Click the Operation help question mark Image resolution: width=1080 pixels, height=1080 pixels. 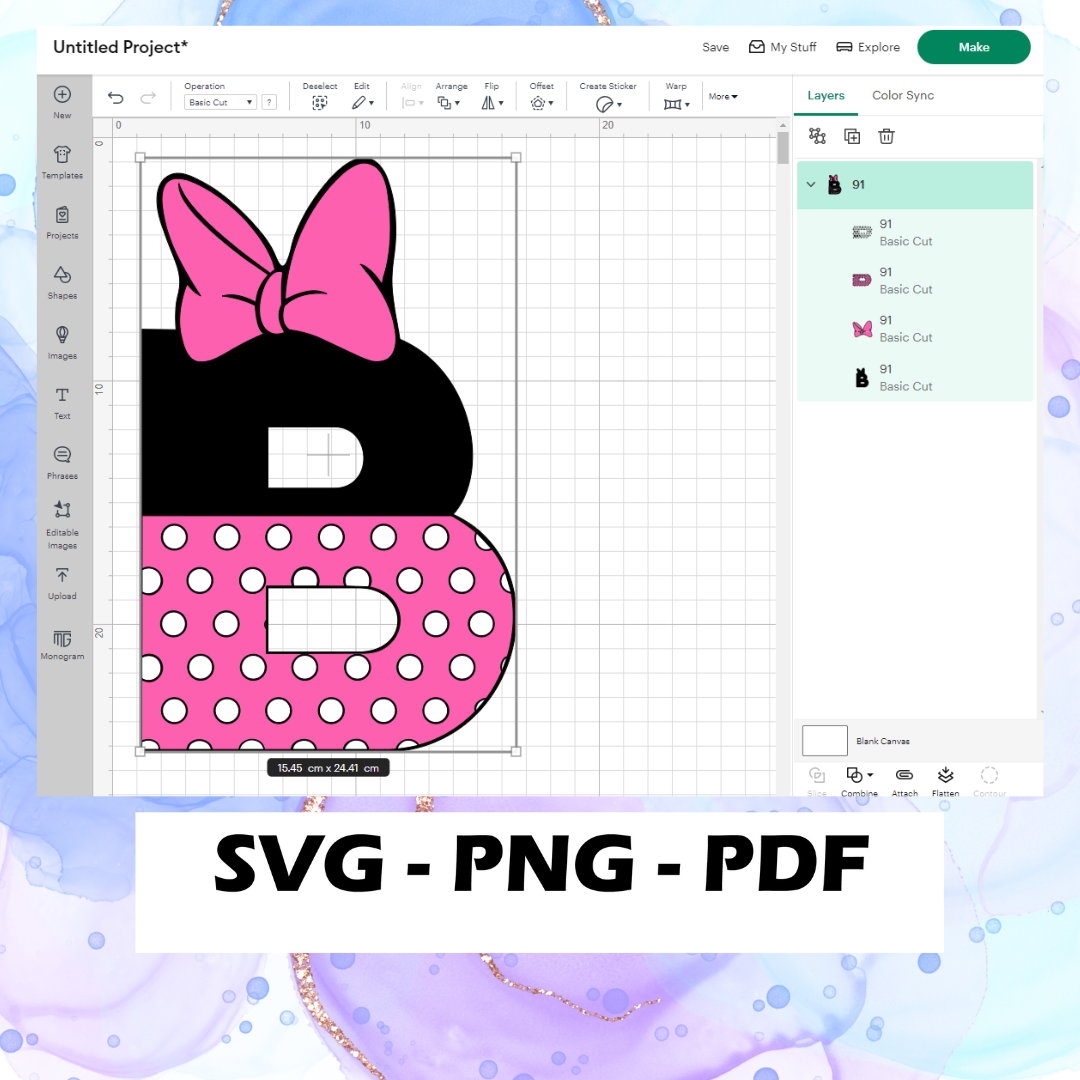click(x=269, y=102)
